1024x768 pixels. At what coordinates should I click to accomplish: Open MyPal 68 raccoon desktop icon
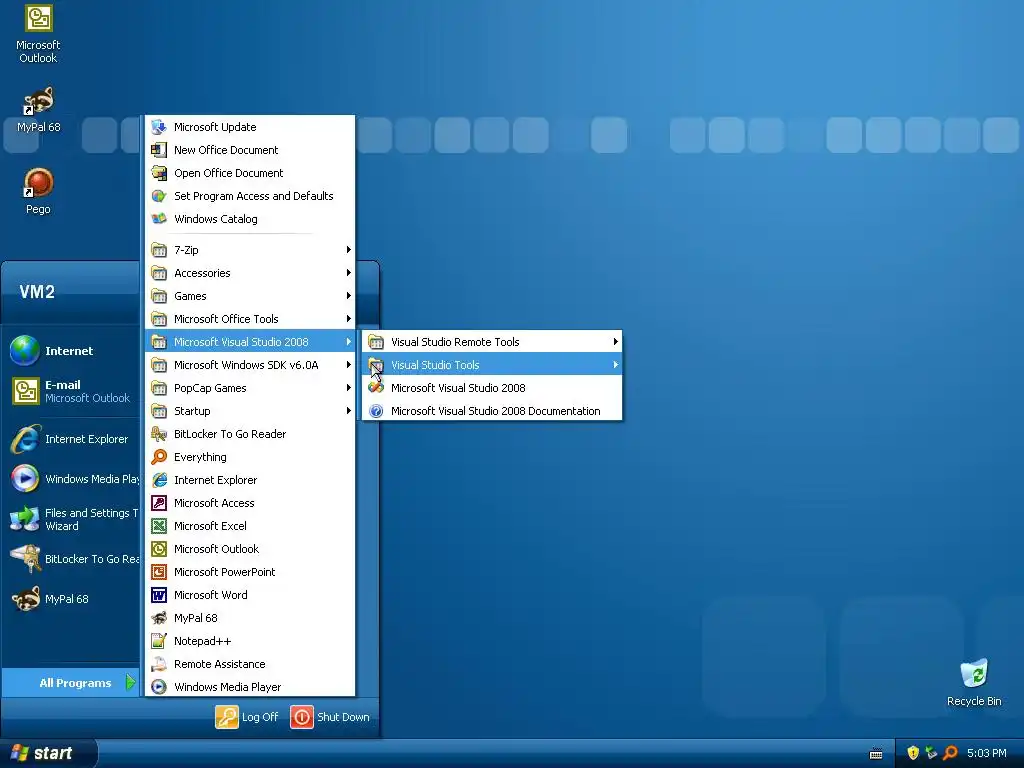coord(39,101)
